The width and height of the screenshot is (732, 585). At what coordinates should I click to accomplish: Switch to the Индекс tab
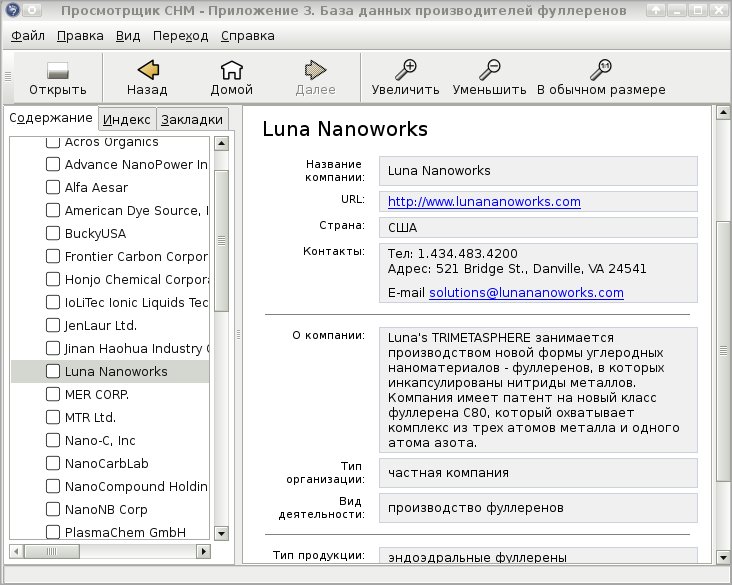point(127,120)
